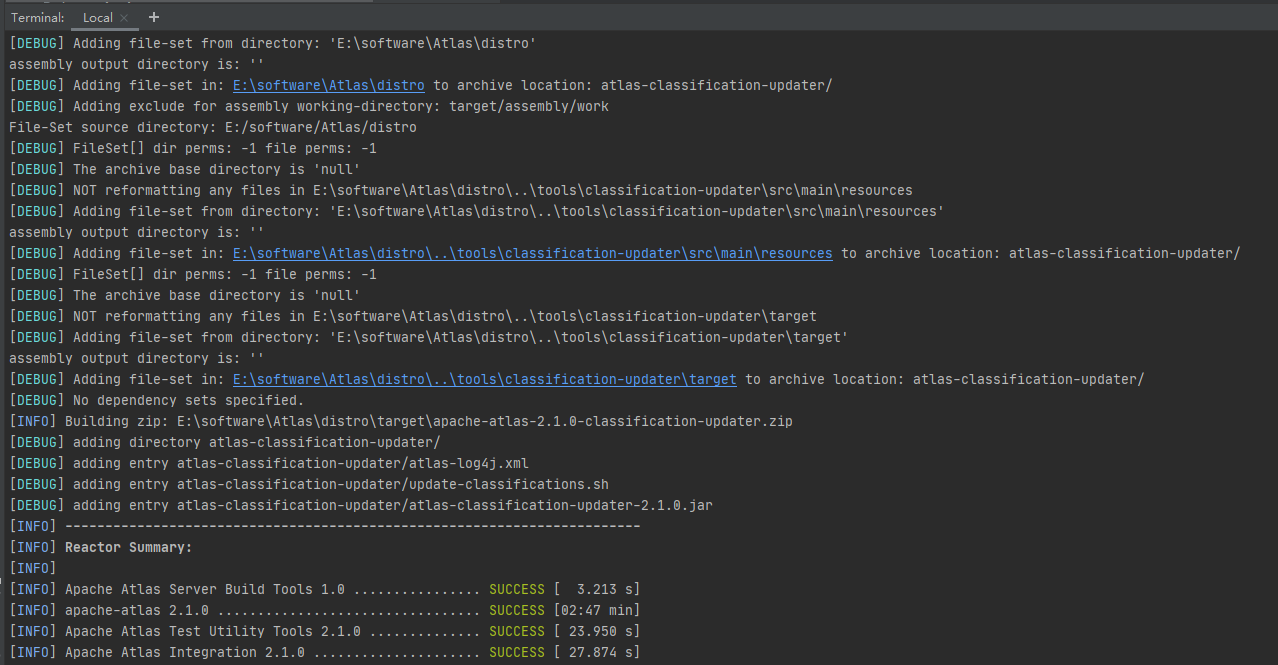Click 'Apache Atlas Integration 2.1.0' summary row
The width and height of the screenshot is (1278, 665).
click(325, 652)
